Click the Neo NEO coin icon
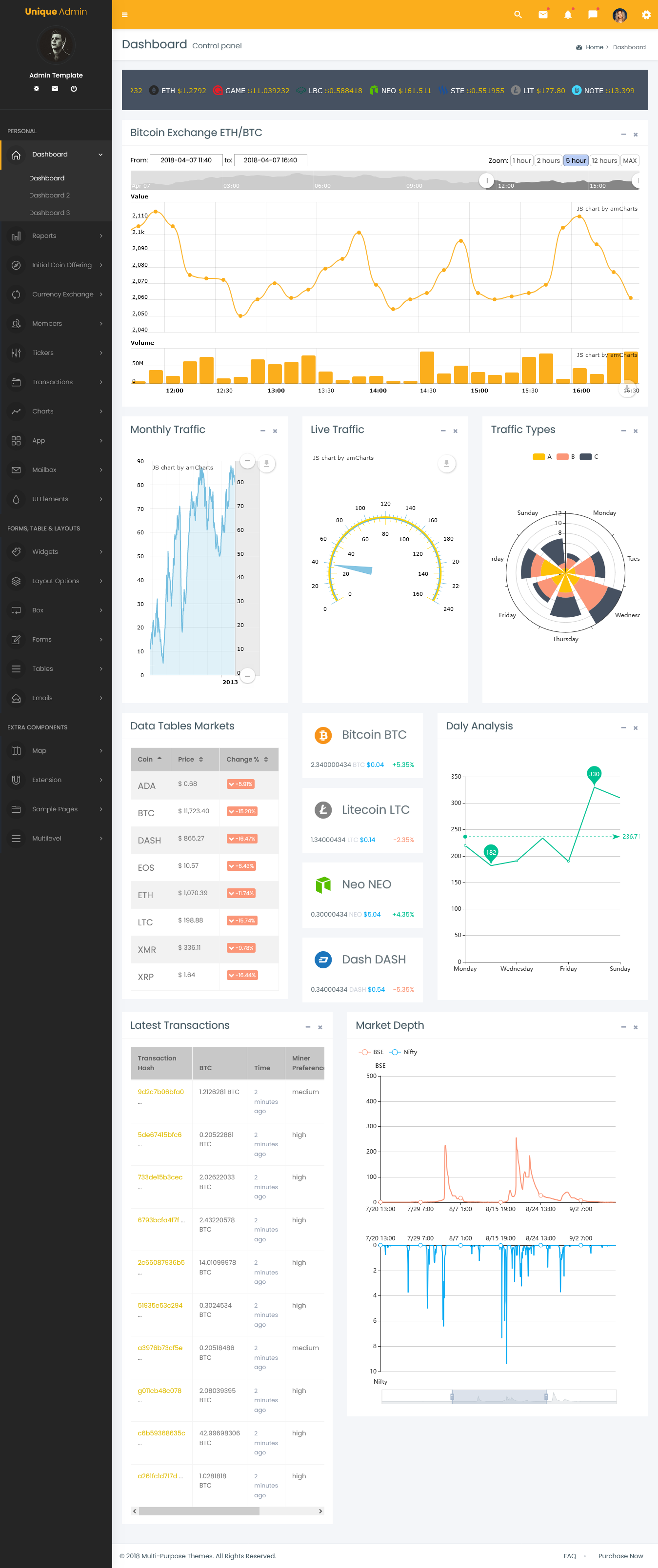 [x=323, y=885]
